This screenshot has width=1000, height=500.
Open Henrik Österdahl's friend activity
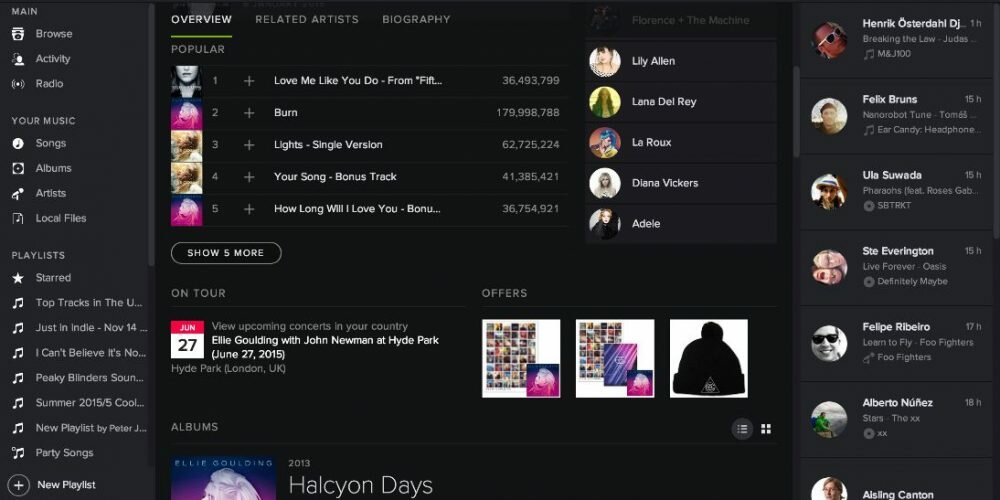pyautogui.click(x=896, y=39)
